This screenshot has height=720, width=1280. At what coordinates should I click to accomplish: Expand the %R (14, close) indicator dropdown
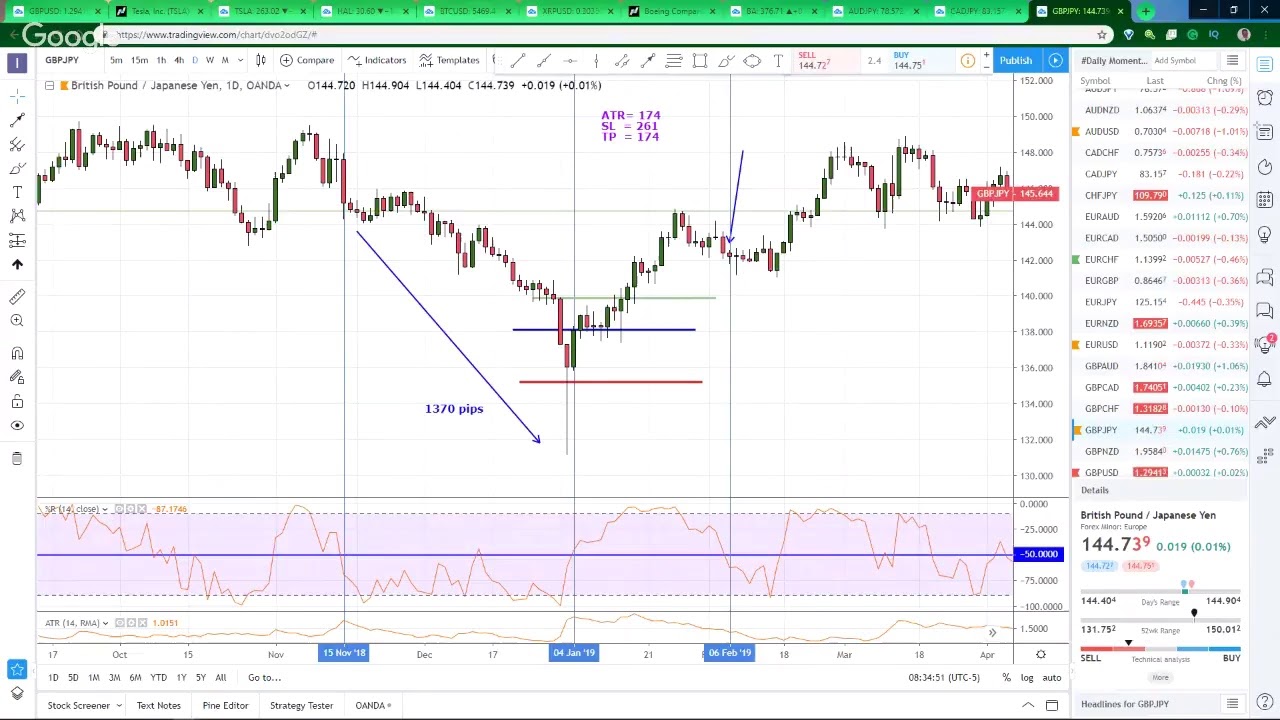pos(104,510)
